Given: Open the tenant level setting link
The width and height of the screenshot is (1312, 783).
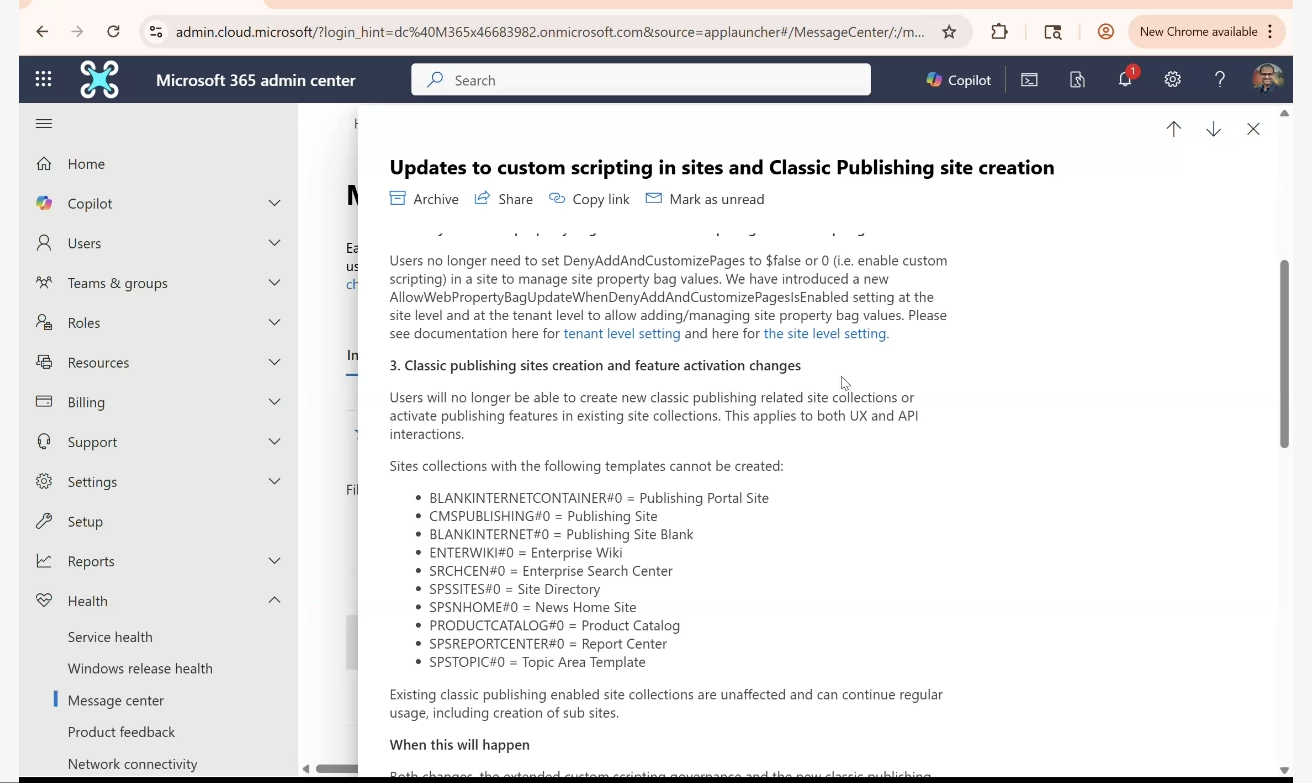Looking at the screenshot, I should (622, 334).
